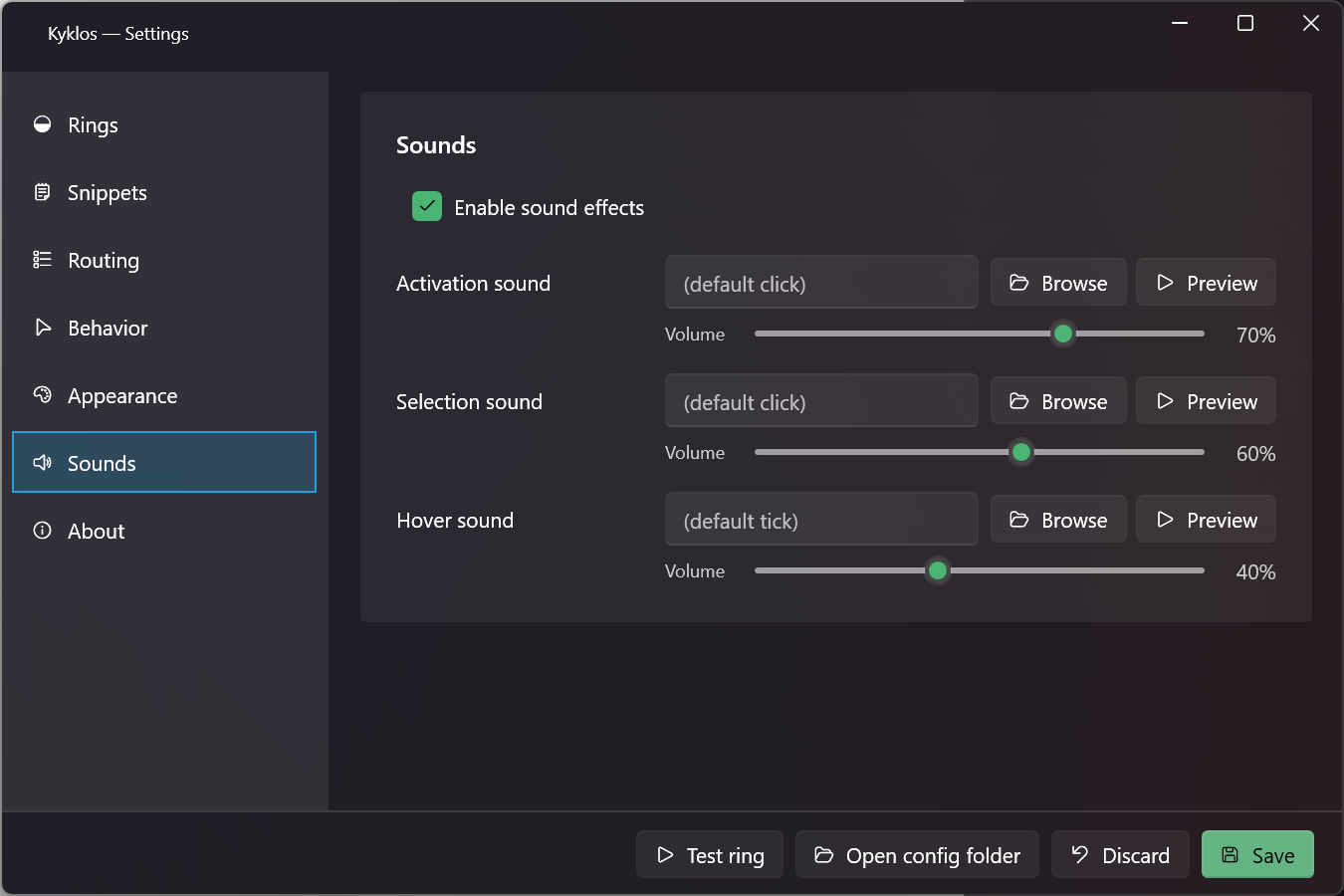Select the Appearance section
Viewport: 1344px width, 896px height.
pos(164,395)
